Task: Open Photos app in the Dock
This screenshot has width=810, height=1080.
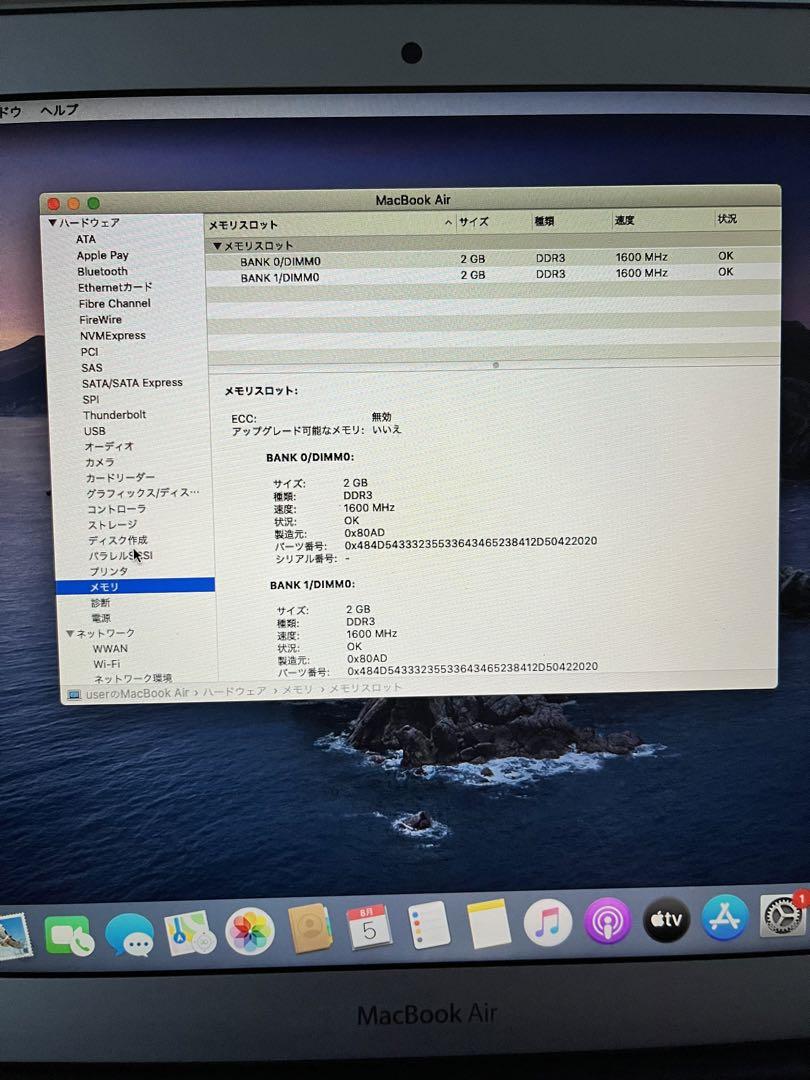Action: (x=250, y=931)
